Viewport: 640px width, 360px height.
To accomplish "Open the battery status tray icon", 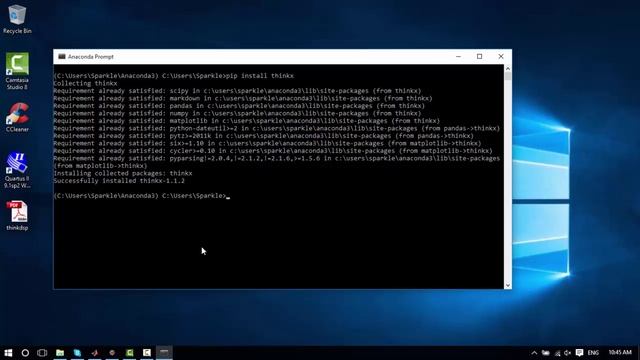I will click(x=546, y=353).
